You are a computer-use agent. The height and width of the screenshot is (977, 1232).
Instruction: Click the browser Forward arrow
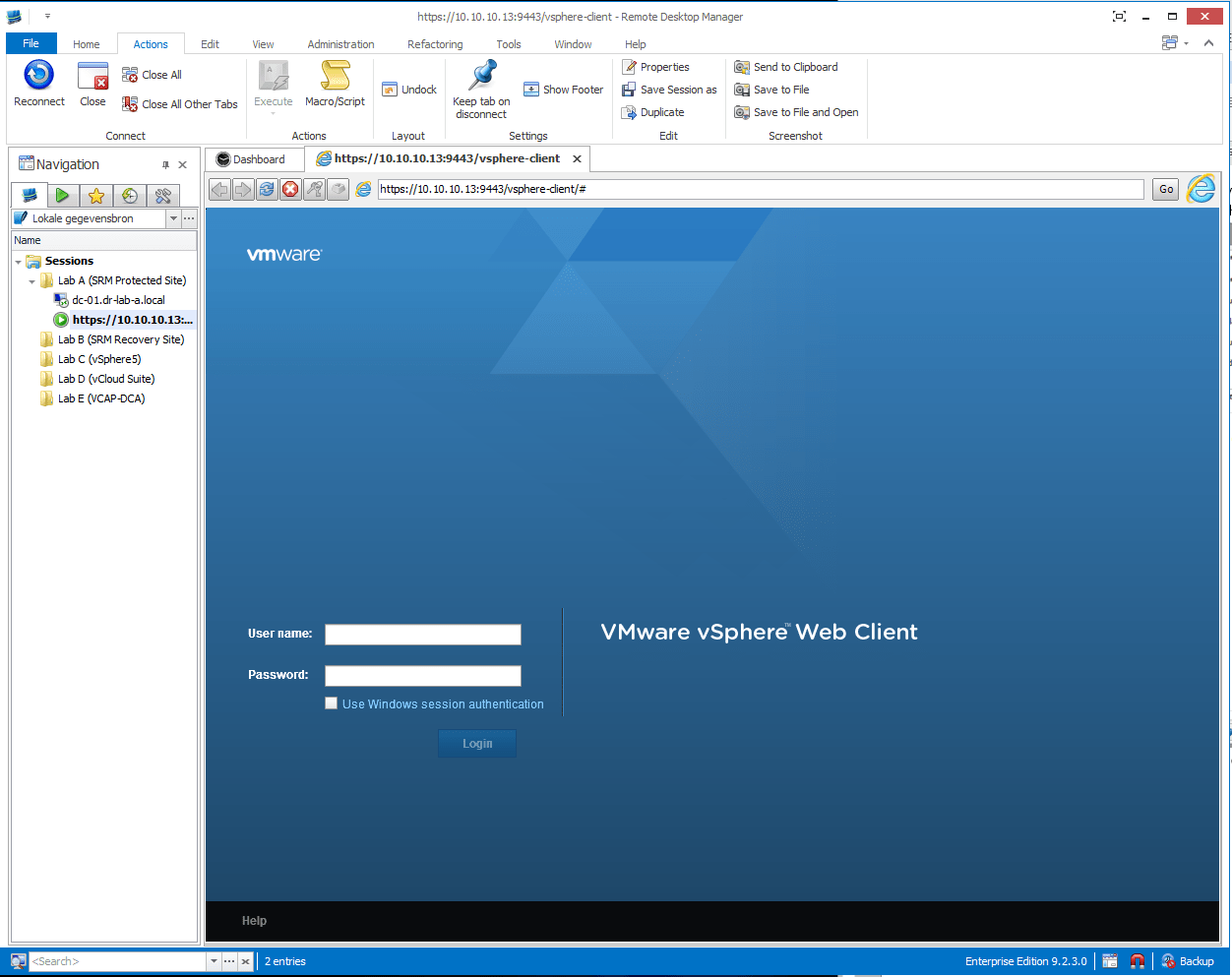pos(243,189)
